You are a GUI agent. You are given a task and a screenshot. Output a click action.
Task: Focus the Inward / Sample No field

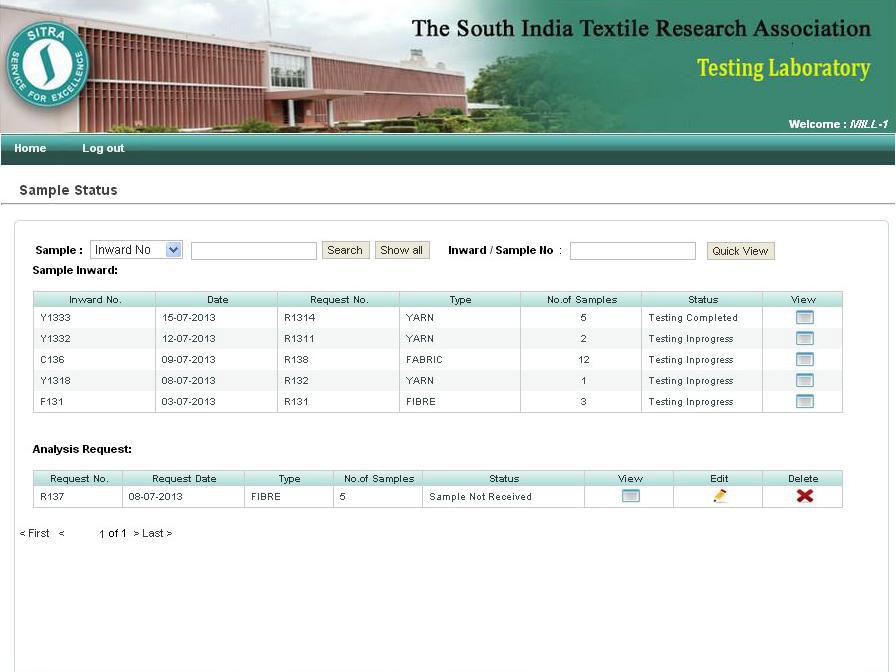pyautogui.click(x=633, y=251)
